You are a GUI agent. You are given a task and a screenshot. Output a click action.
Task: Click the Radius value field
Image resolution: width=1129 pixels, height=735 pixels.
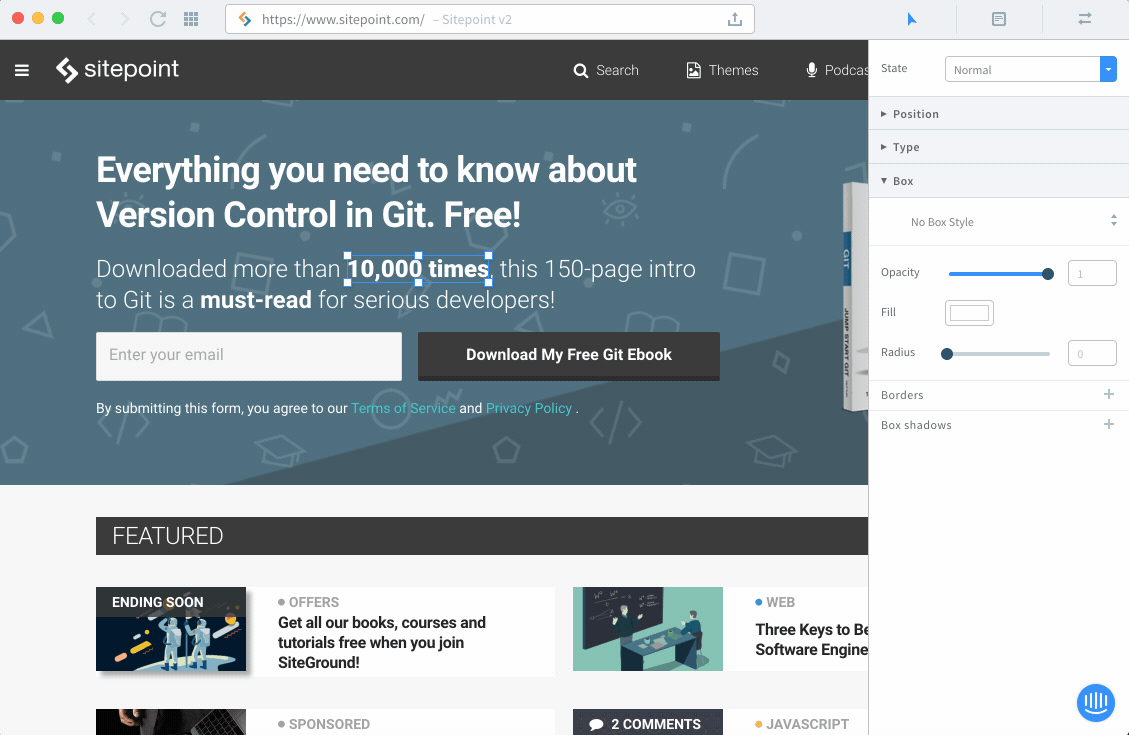(1092, 353)
